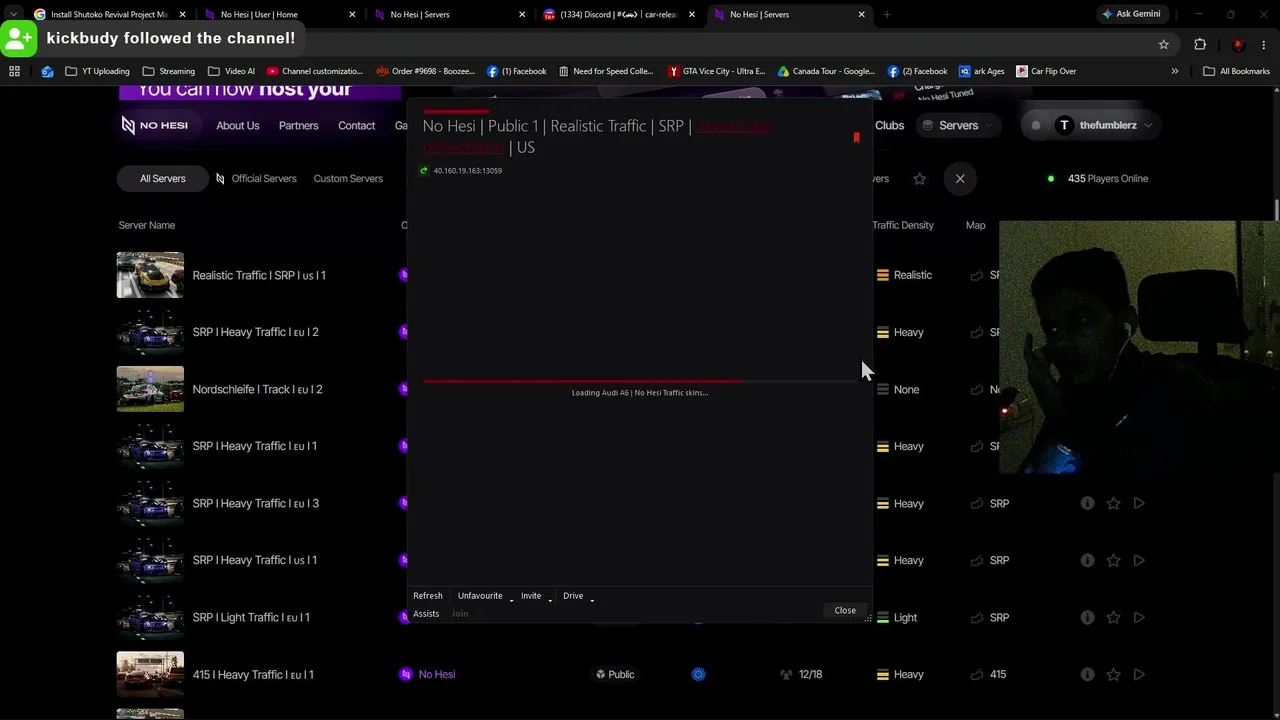Favourite the SRP Light Traffic EU 1 server
Viewport: 1280px width, 720px height.
click(x=1113, y=617)
